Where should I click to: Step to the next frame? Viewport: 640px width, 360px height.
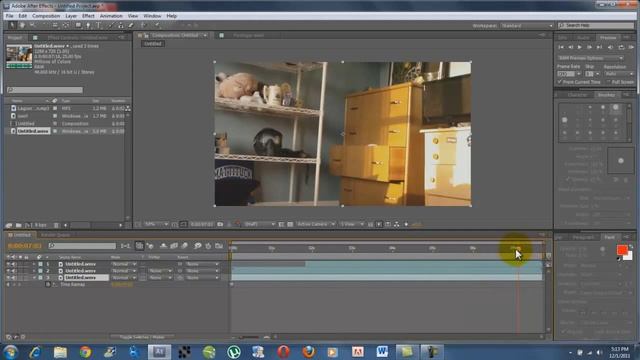[x=589, y=47]
